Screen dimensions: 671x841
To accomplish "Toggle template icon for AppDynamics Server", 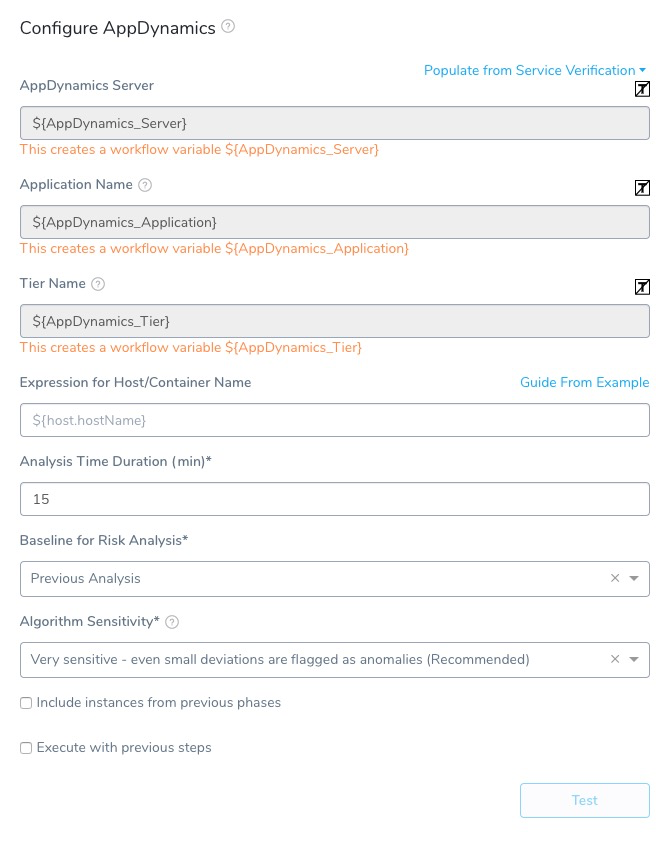I will pos(642,89).
